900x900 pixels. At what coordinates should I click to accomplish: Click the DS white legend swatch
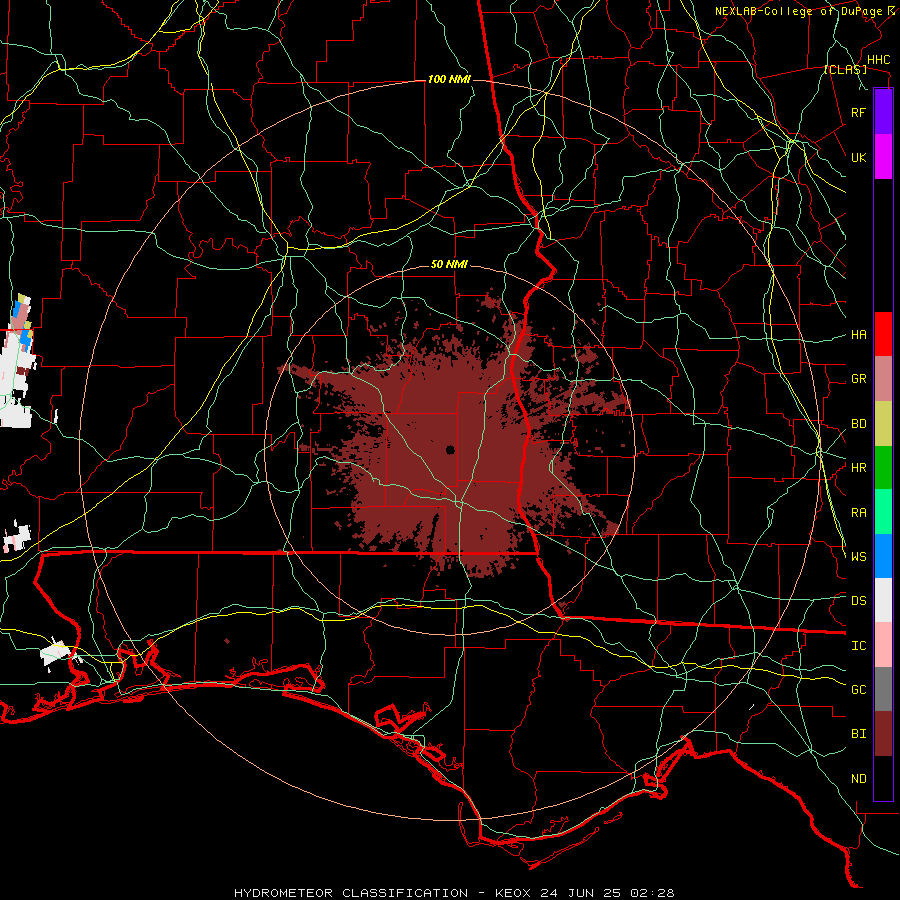(x=883, y=600)
